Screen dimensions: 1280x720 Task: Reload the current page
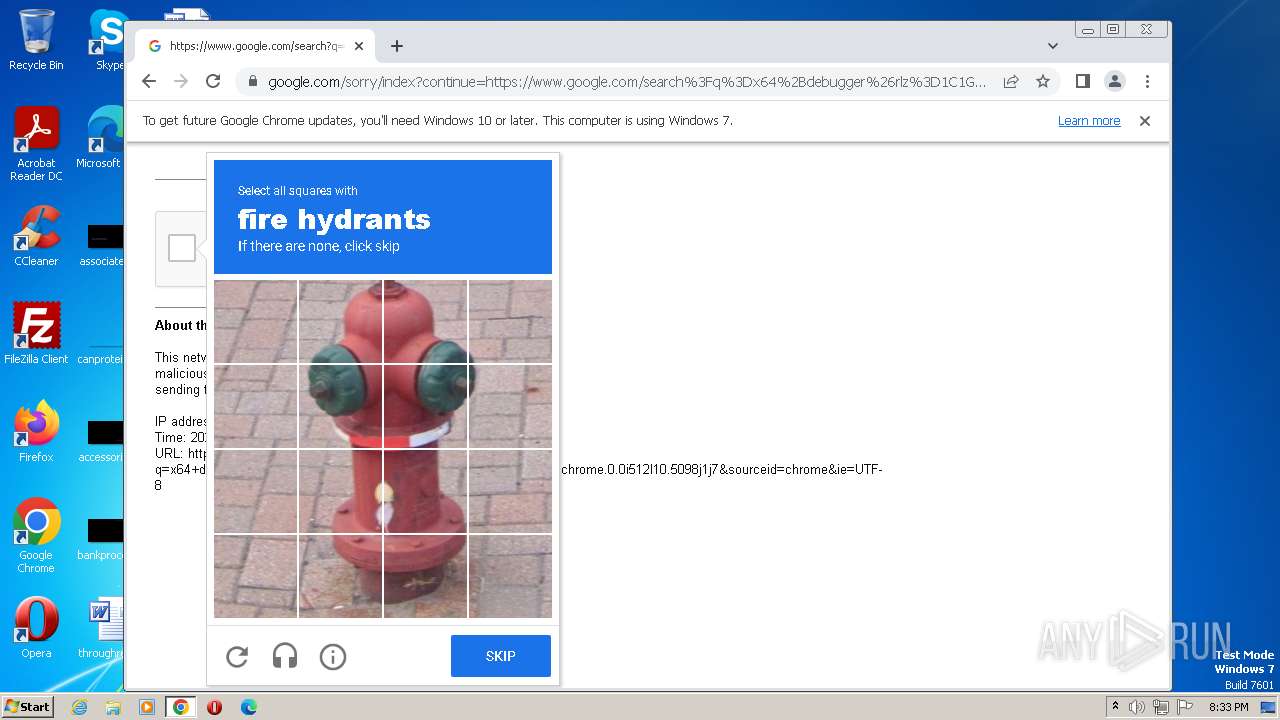[213, 81]
